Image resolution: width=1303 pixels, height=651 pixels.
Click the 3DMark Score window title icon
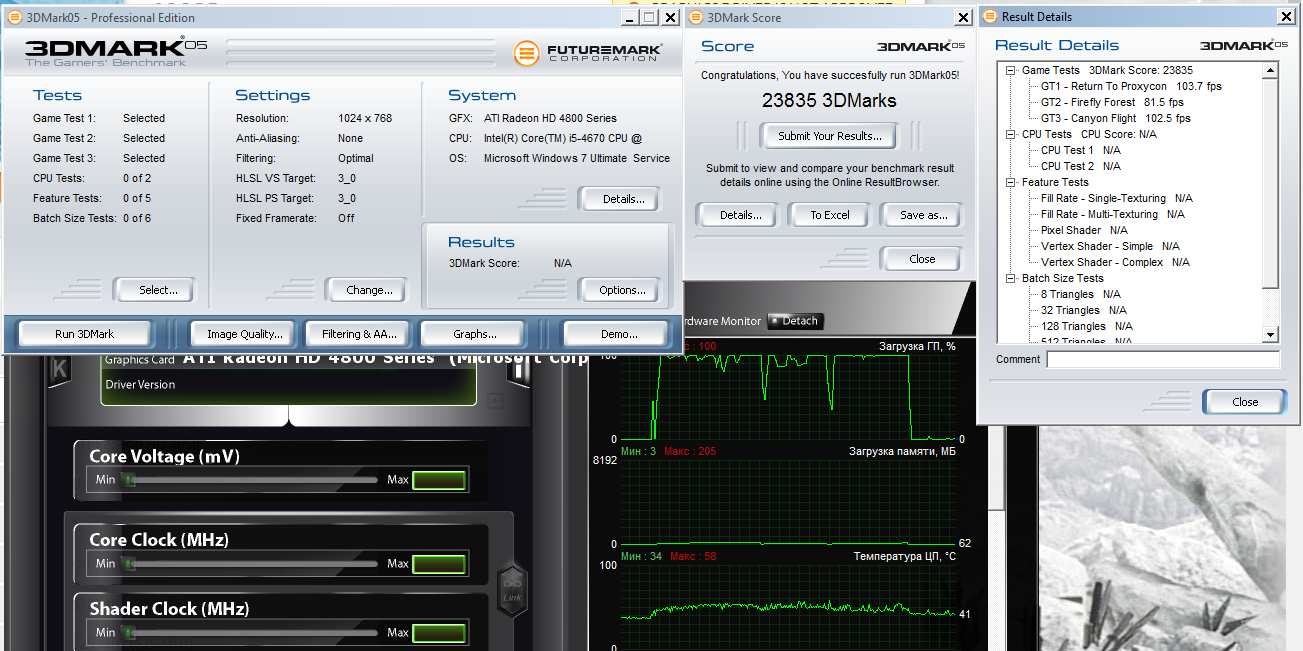pos(696,17)
